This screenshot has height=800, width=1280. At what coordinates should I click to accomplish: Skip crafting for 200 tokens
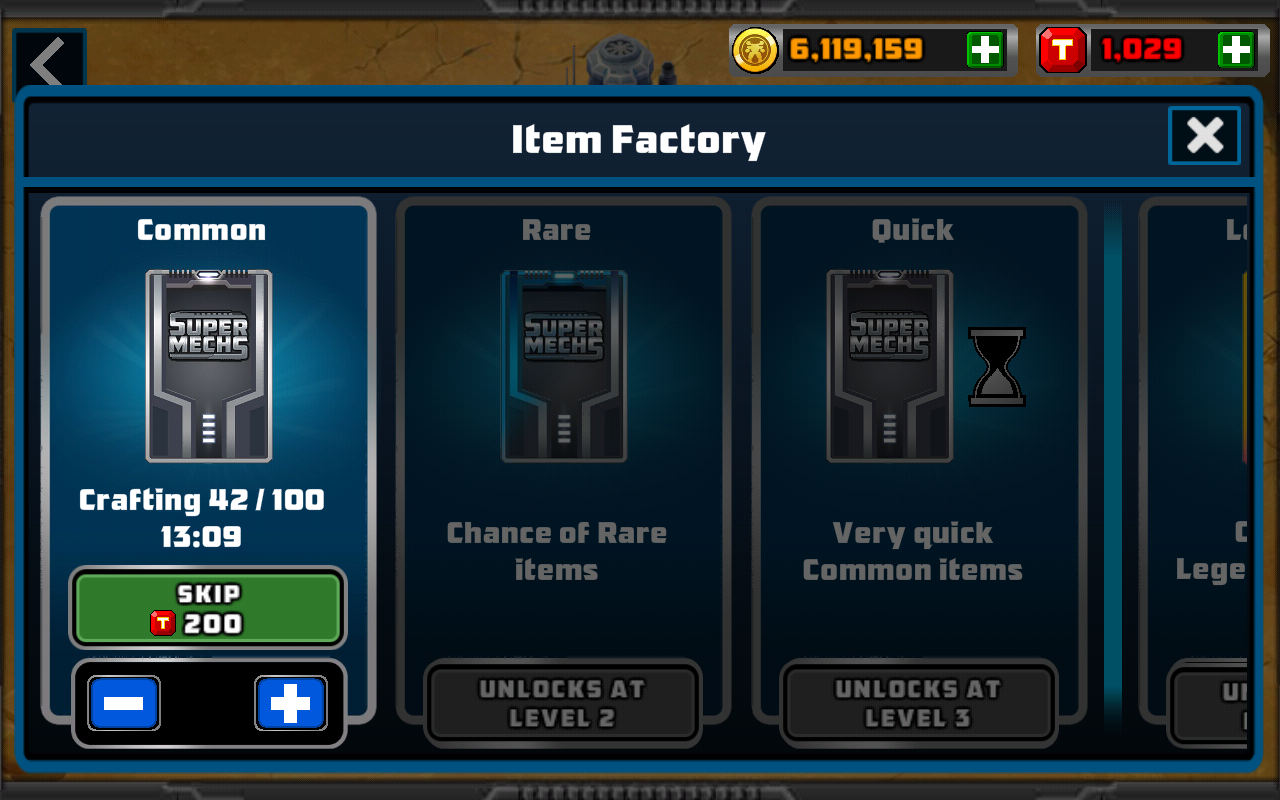208,608
